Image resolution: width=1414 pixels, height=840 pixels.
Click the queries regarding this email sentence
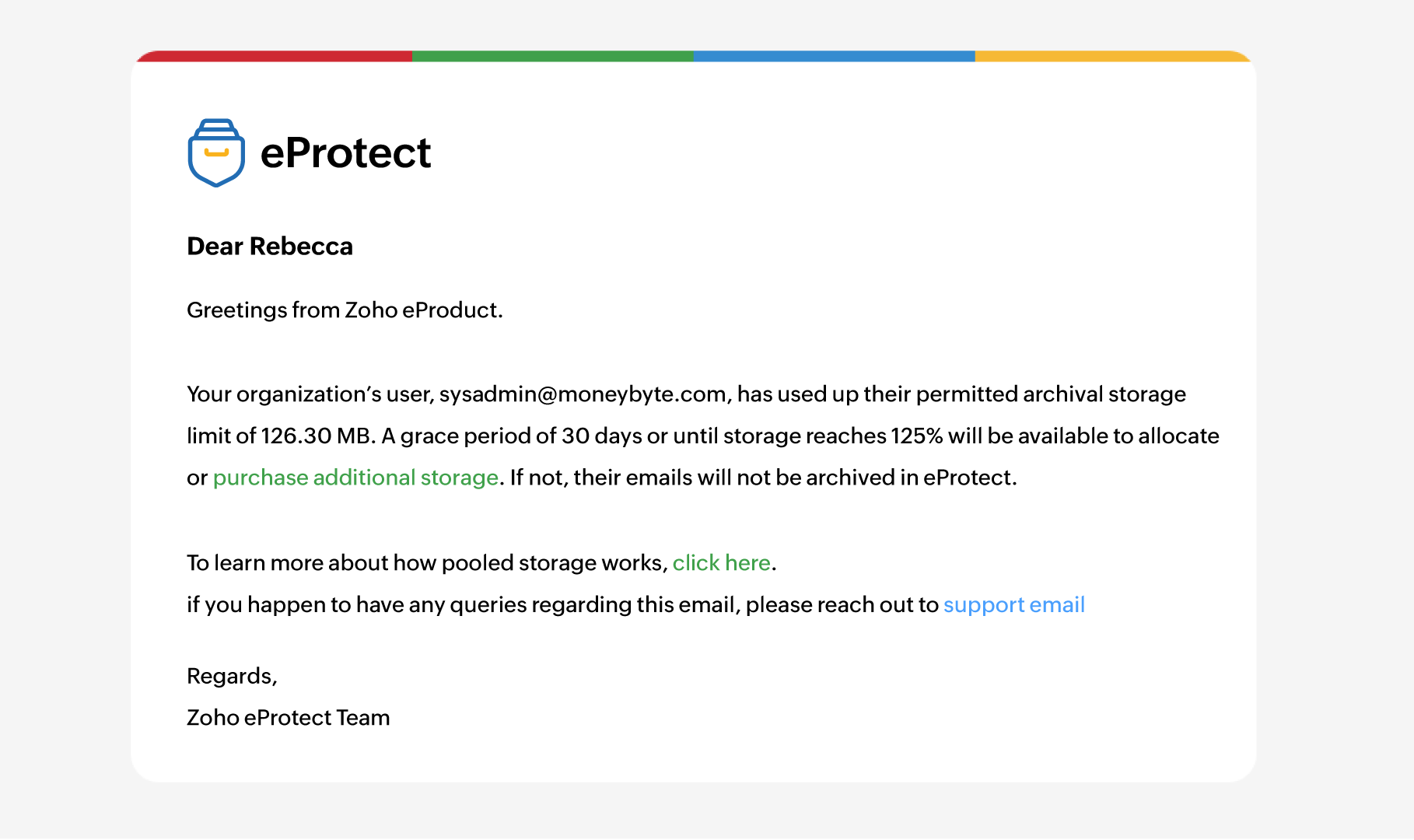tap(564, 605)
